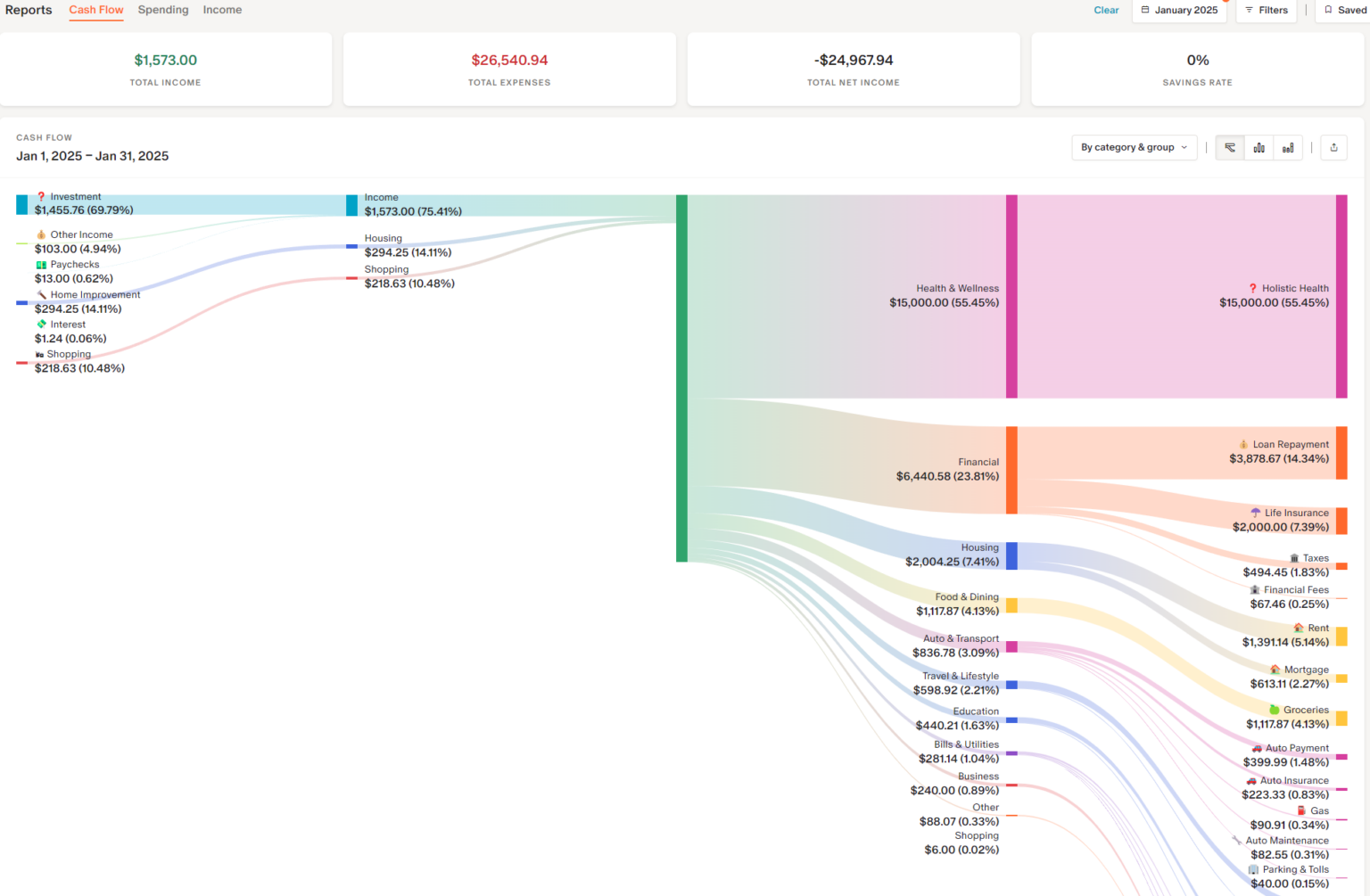Click the Holistic Health question mark icon
Screen dimensions: 1370x896
click(1252, 288)
